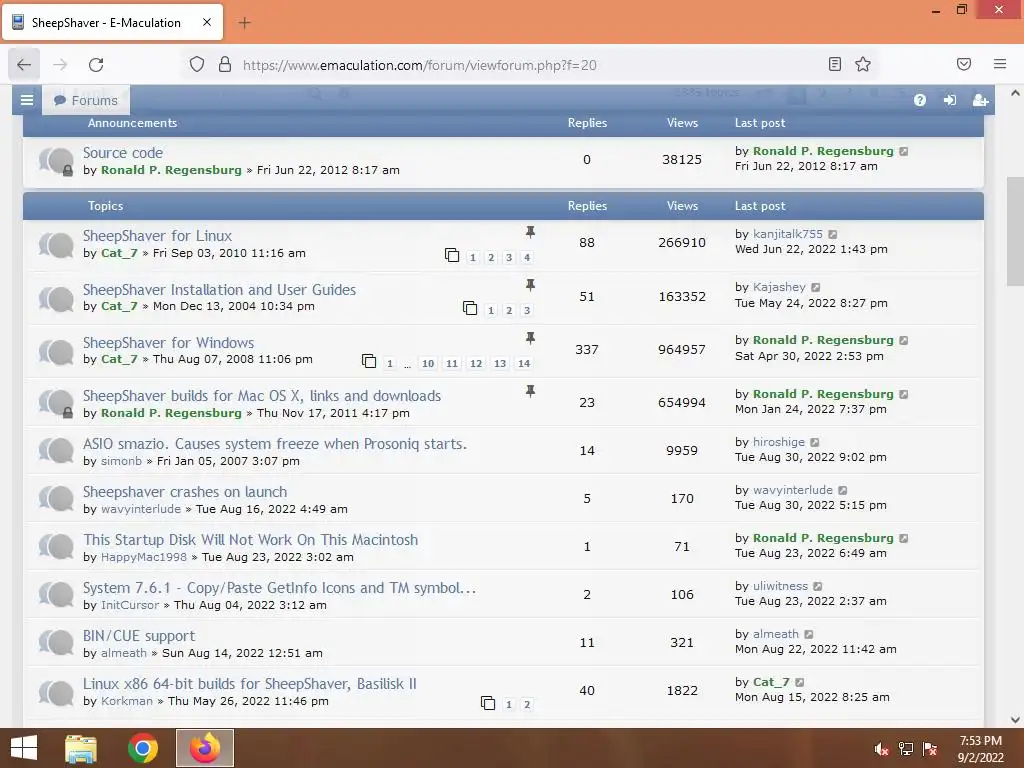Image resolution: width=1024 pixels, height=768 pixels.
Task: Toggle reader view icon in address bar
Action: click(x=835, y=64)
